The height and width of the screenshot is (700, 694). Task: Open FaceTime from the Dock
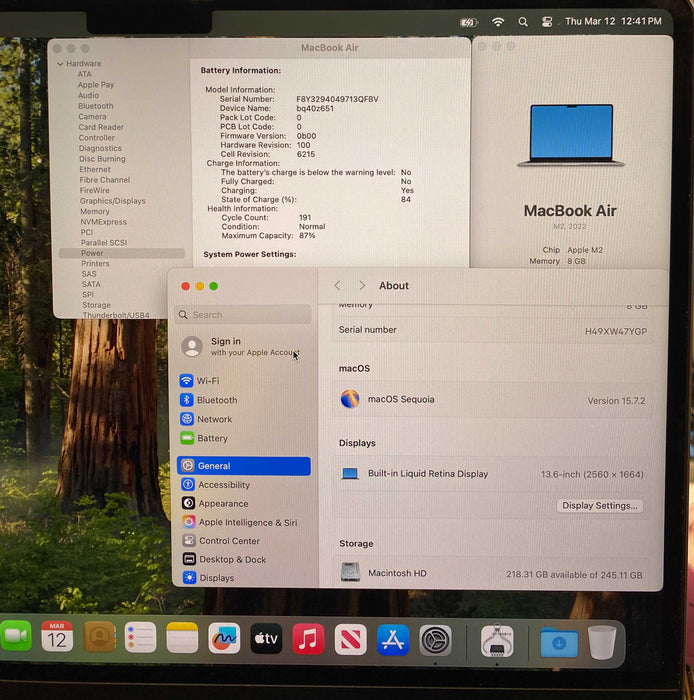(x=16, y=636)
